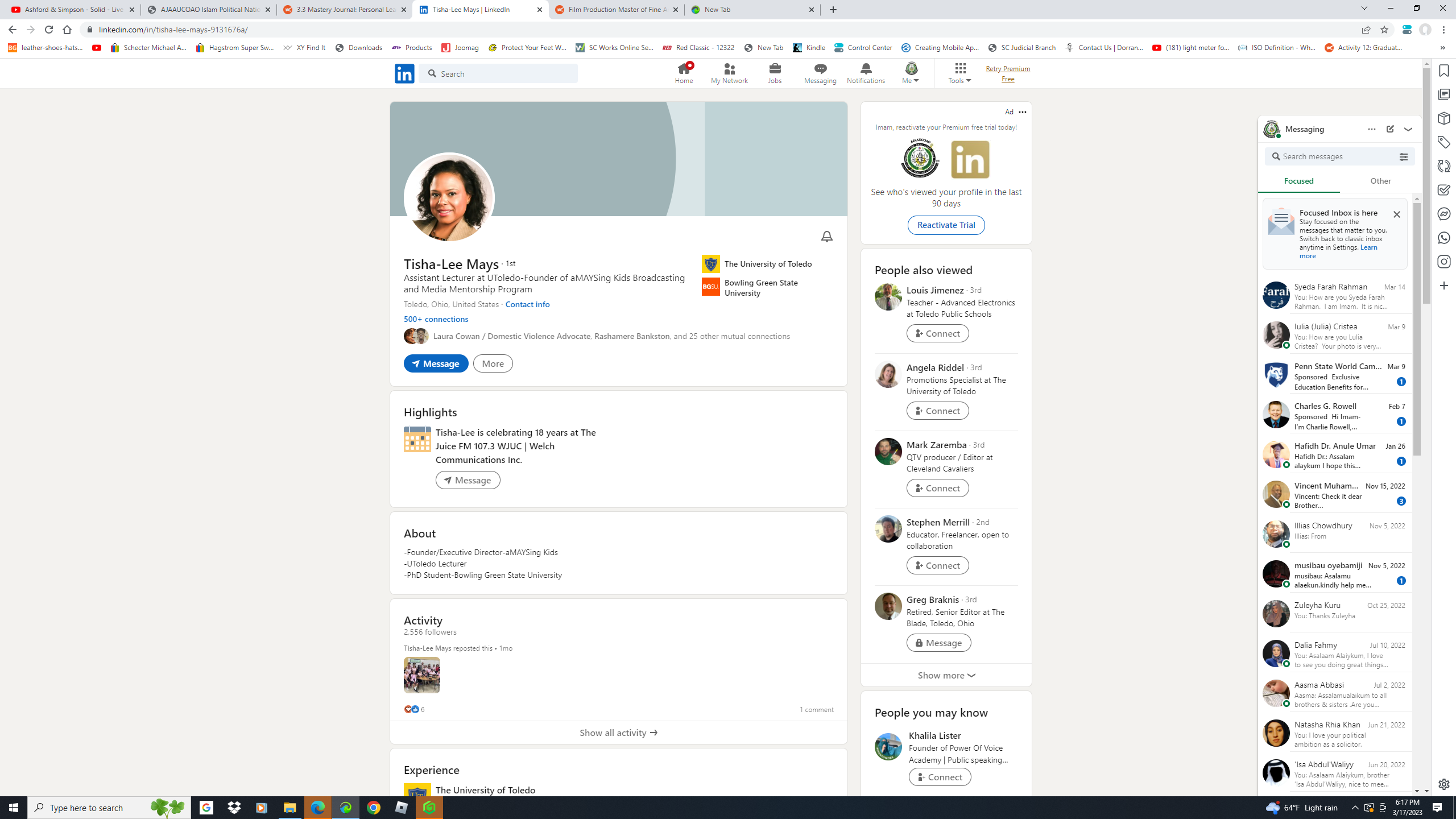1456x819 pixels.
Task: Click the WhatsApp sidebar icon
Action: (1443, 238)
